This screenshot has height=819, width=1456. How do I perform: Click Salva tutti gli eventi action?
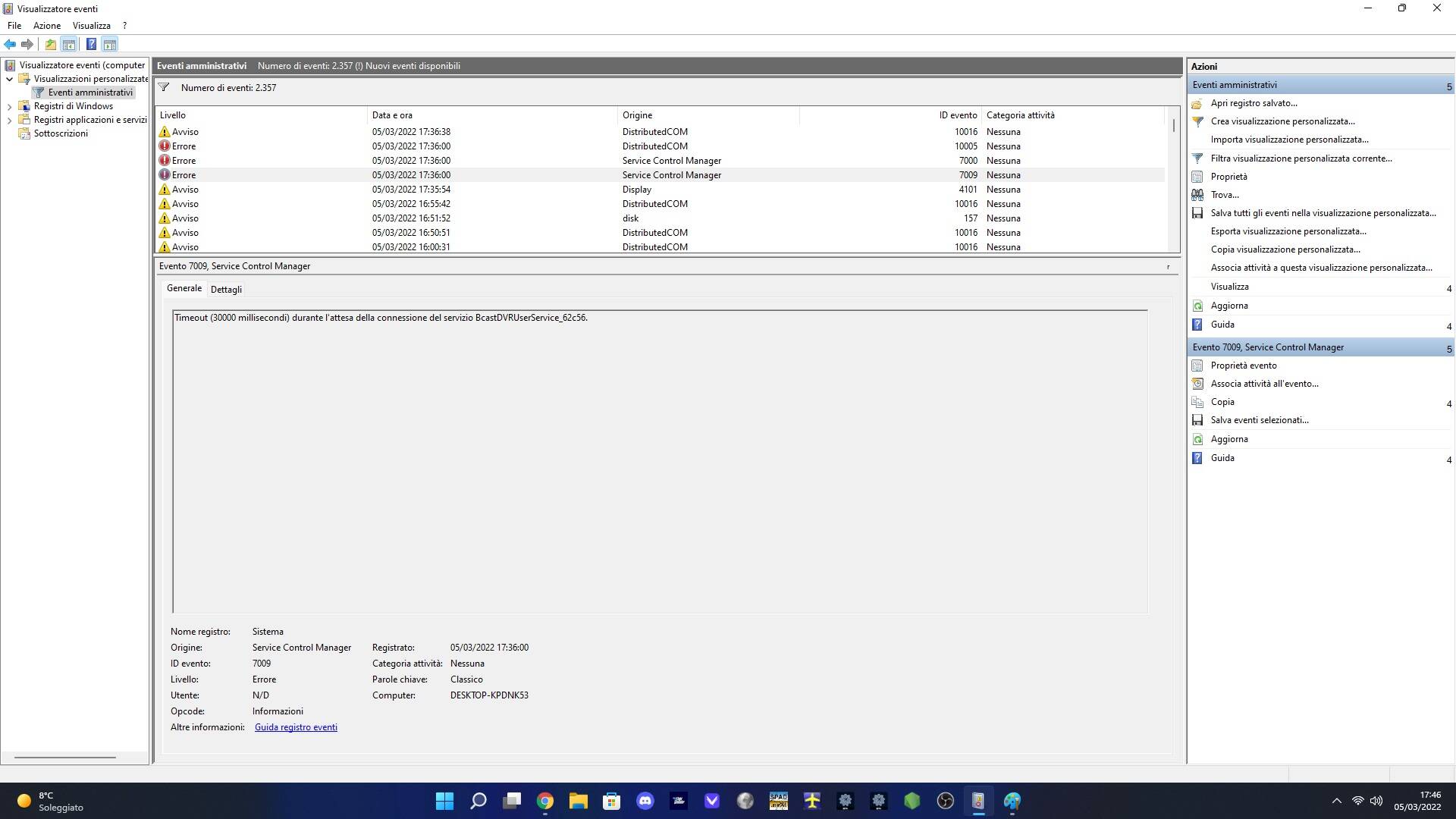(1323, 213)
